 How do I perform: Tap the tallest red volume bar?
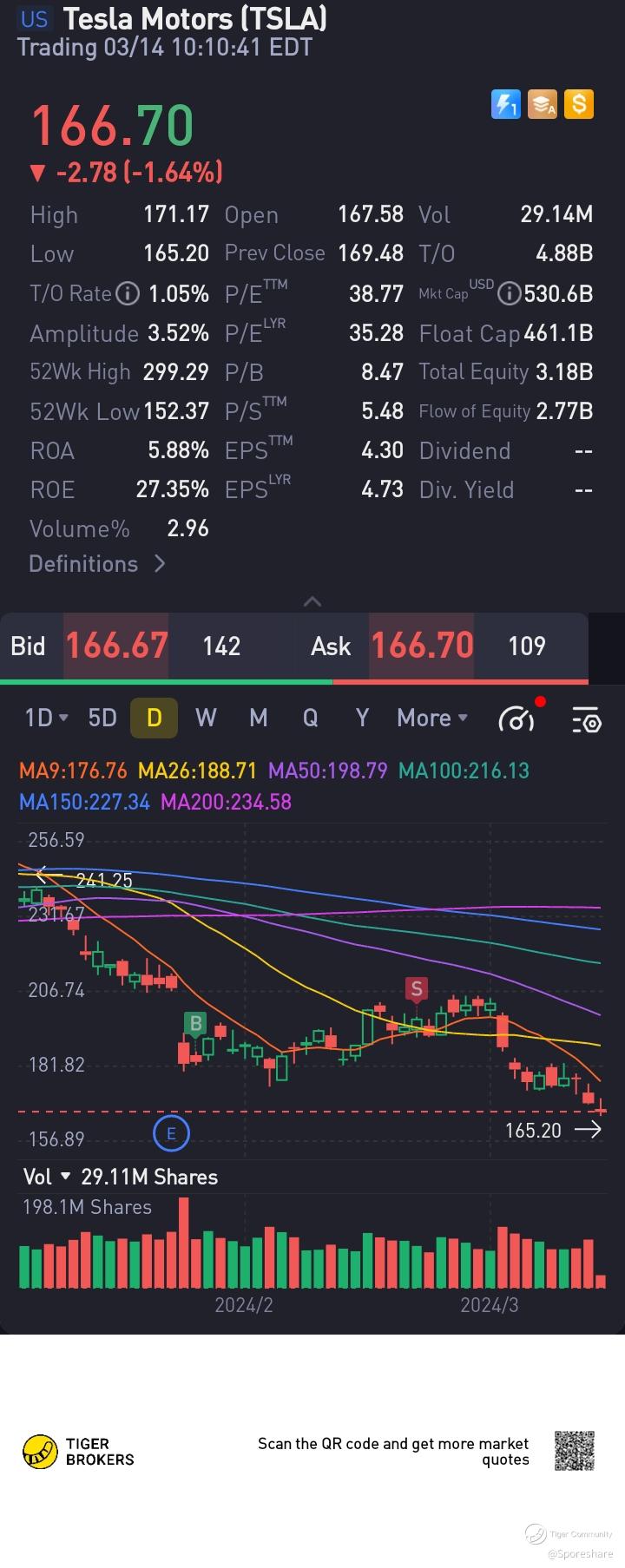click(183, 1243)
